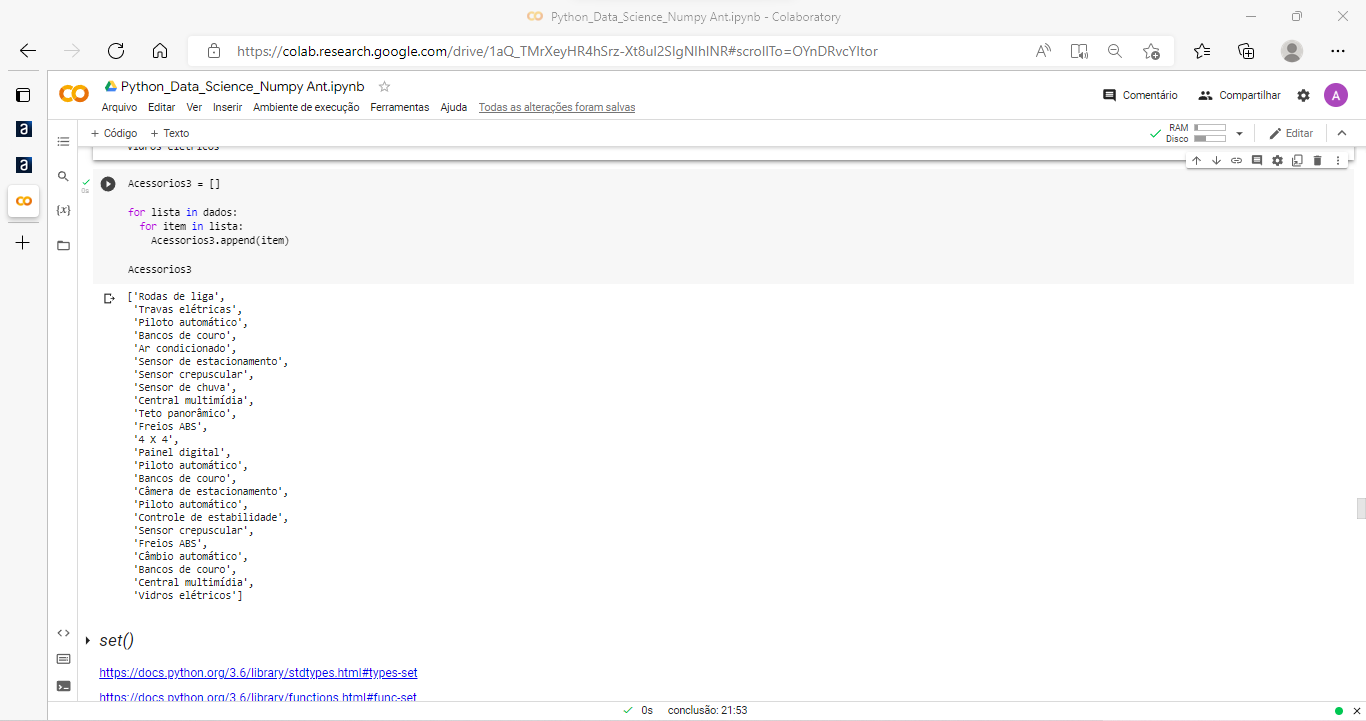Image resolution: width=1366 pixels, height=721 pixels.
Task: Open Colab notebook settings gear
Action: [1303, 95]
